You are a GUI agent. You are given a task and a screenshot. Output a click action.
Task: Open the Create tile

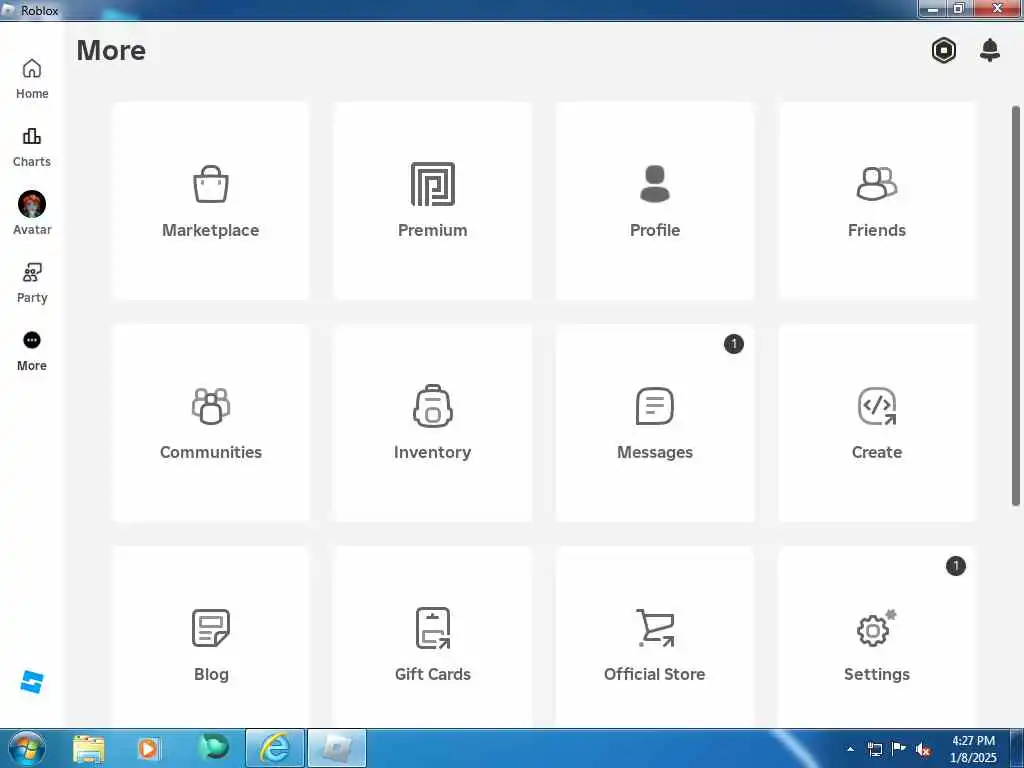coord(876,423)
